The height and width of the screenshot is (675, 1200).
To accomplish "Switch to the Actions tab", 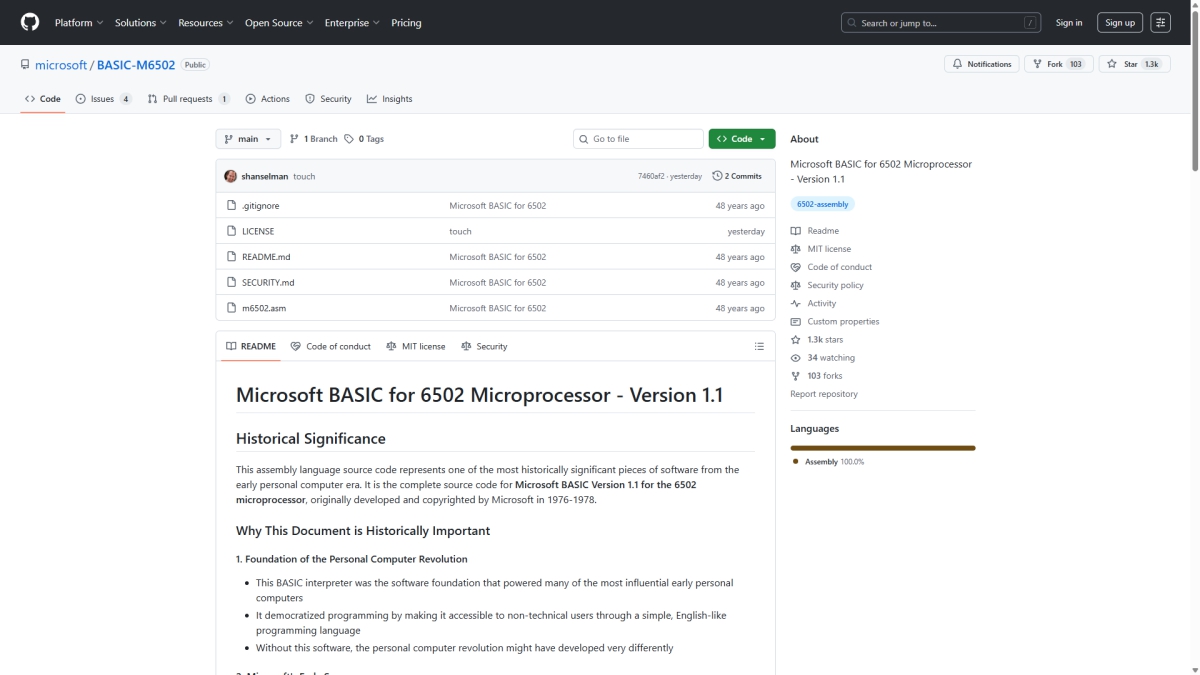I will 268,99.
